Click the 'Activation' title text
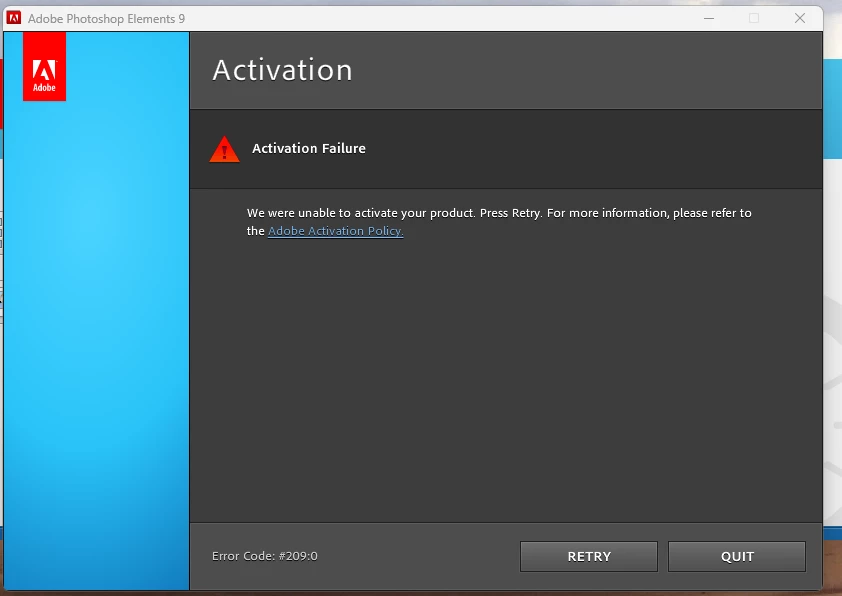This screenshot has width=842, height=596. (x=282, y=70)
